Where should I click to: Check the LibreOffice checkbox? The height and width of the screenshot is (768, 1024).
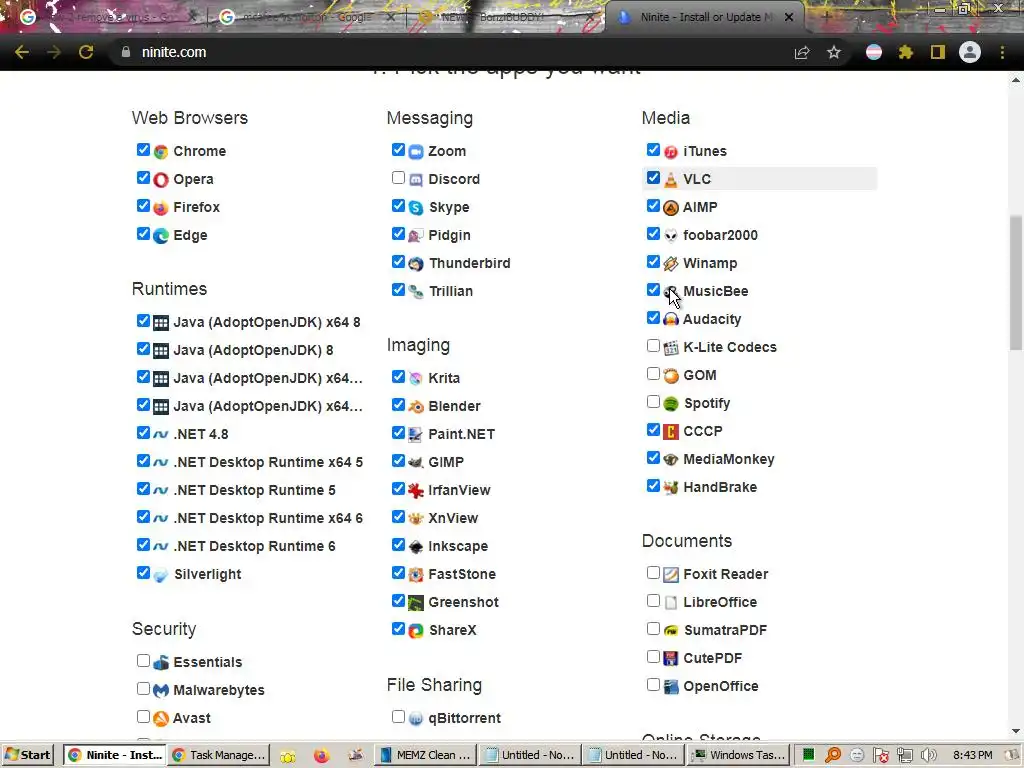pyautogui.click(x=653, y=601)
